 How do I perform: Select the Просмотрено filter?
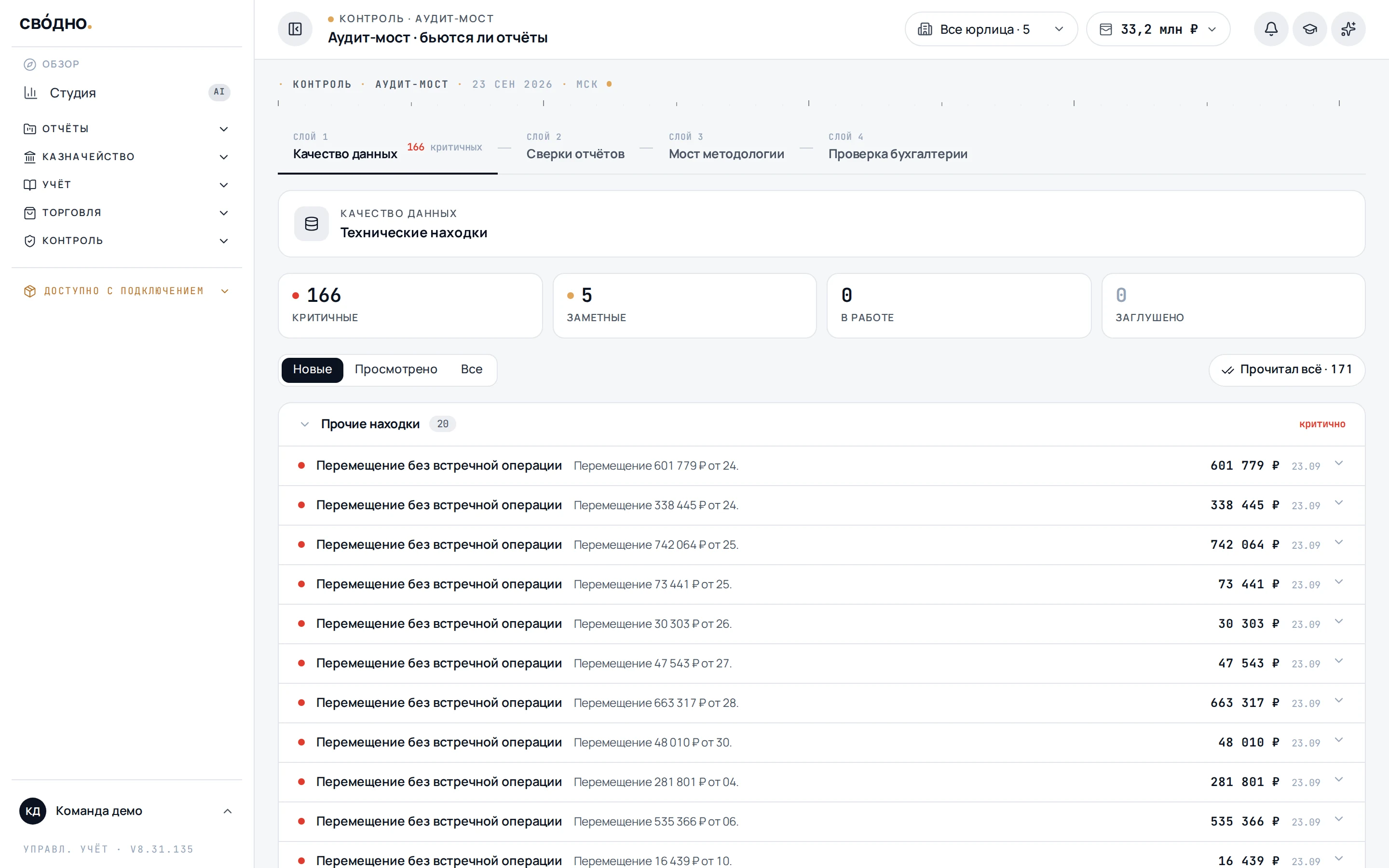pos(396,370)
